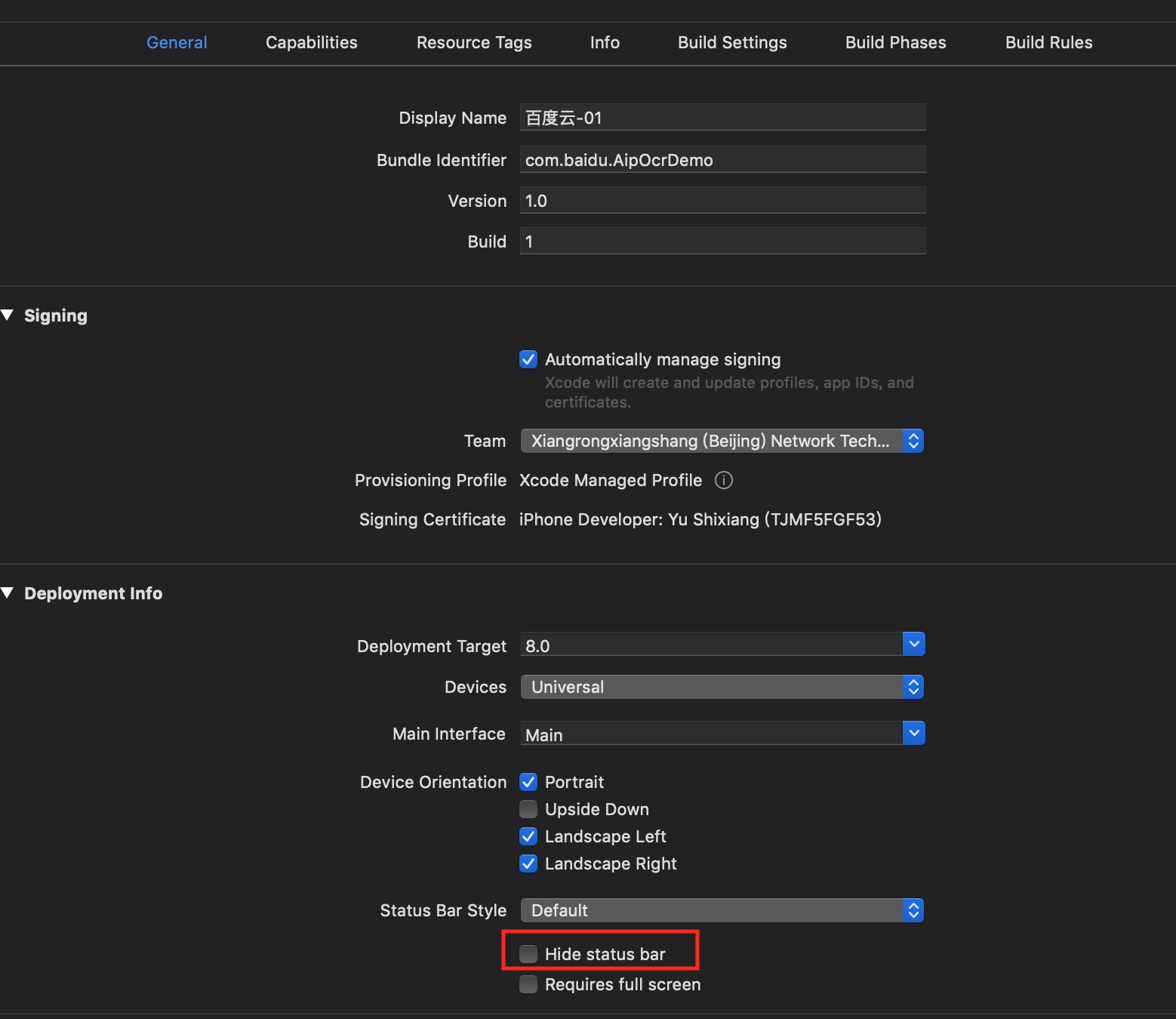Open the Status Bar Style popup
1176x1019 pixels.
722,910
